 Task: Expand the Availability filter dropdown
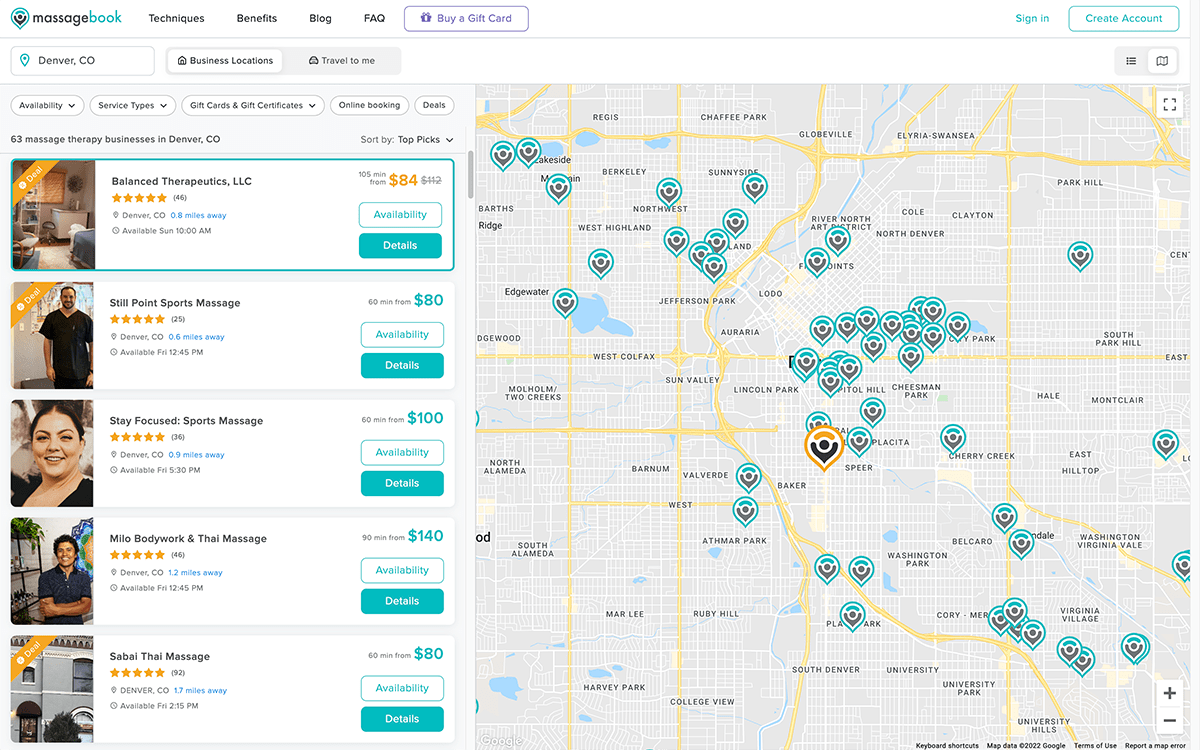pos(47,105)
